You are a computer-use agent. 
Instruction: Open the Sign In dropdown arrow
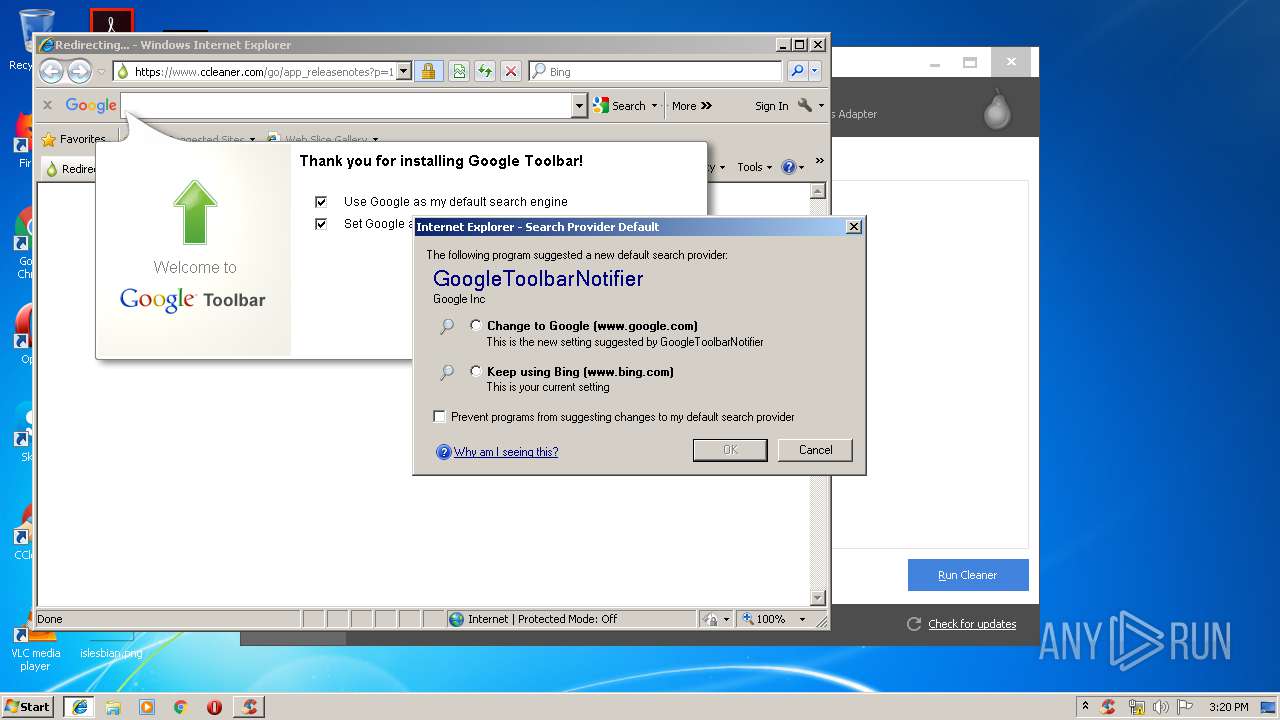click(821, 106)
